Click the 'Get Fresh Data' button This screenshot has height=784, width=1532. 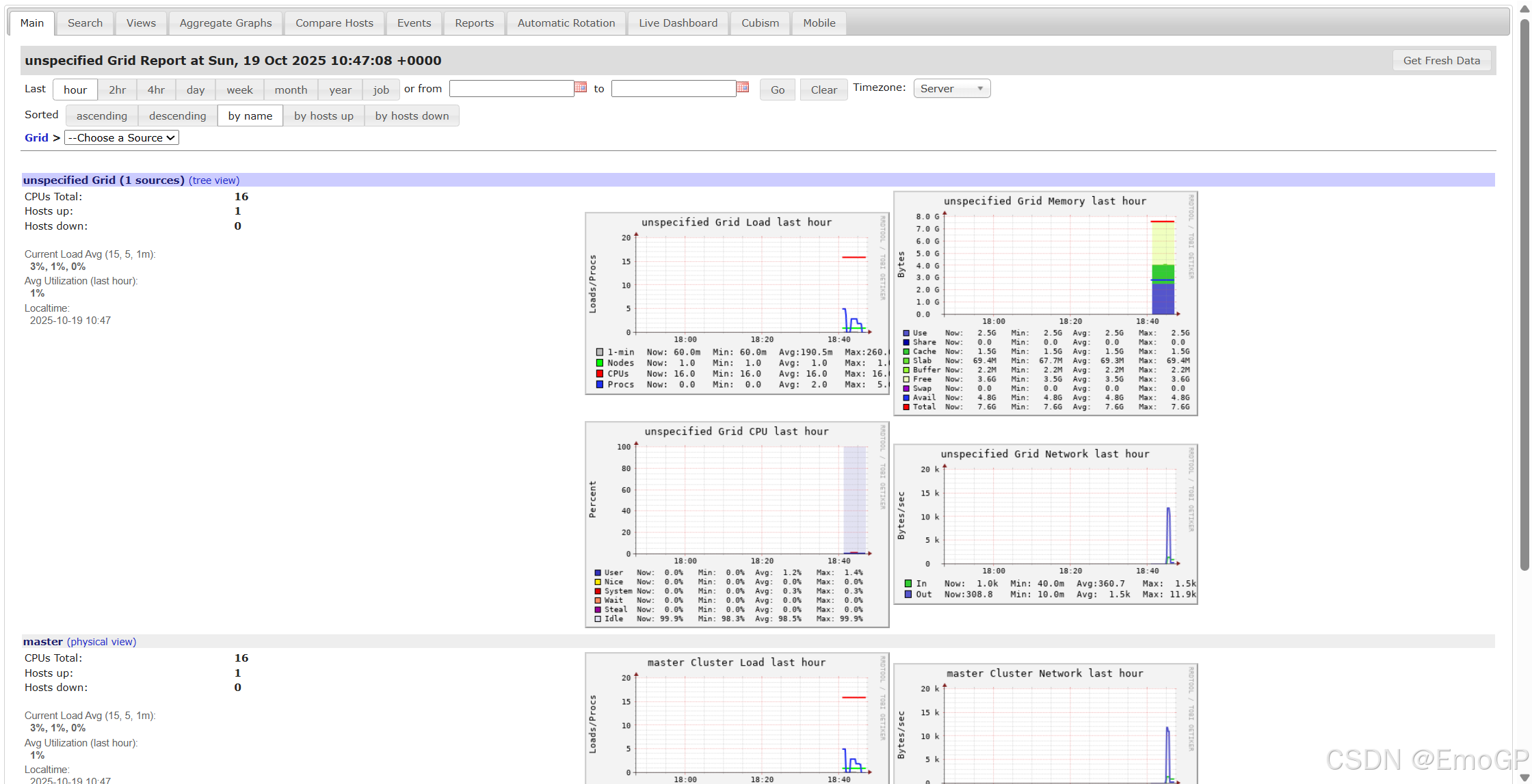click(1441, 60)
